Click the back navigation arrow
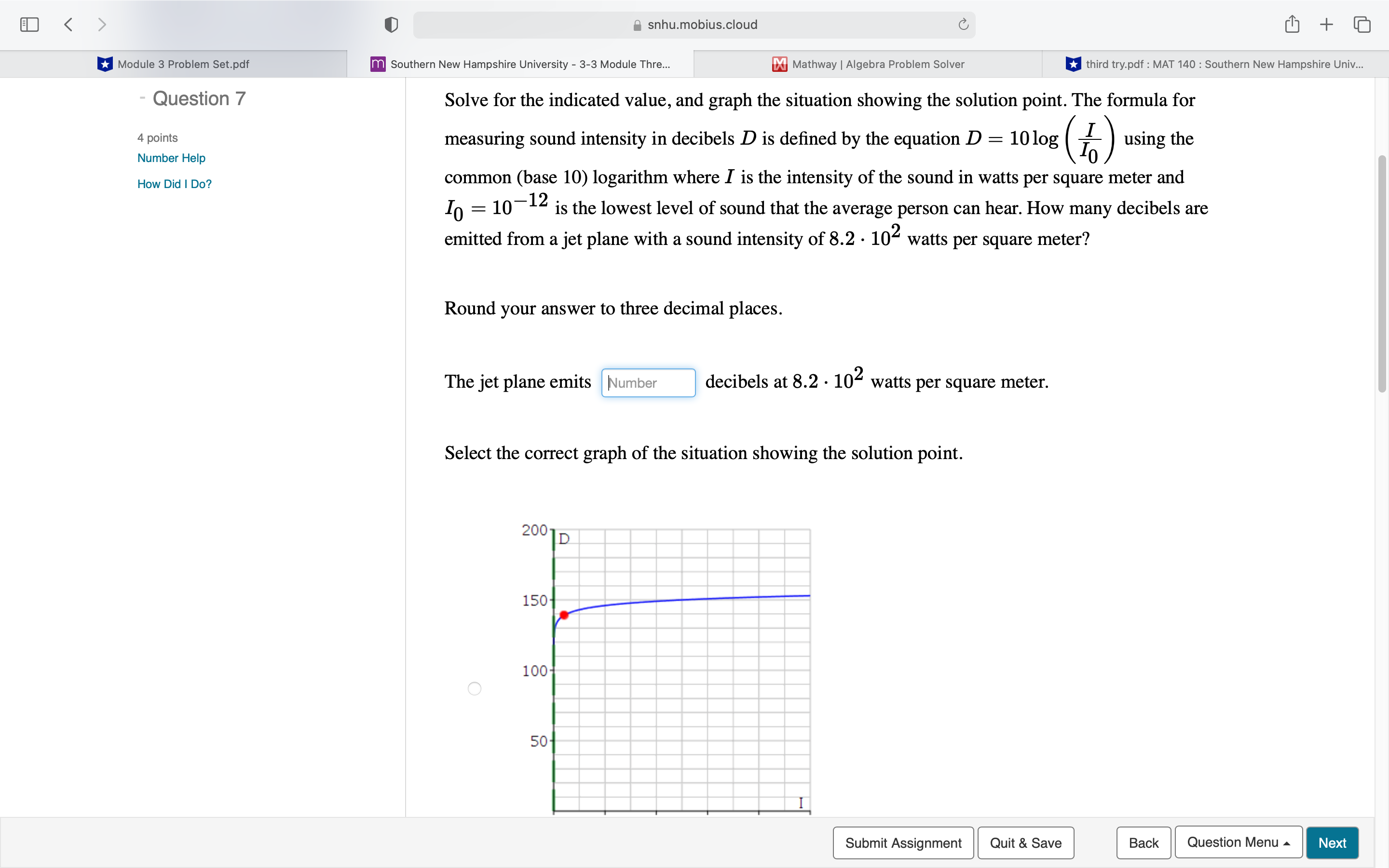Image resolution: width=1389 pixels, height=868 pixels. (68, 24)
